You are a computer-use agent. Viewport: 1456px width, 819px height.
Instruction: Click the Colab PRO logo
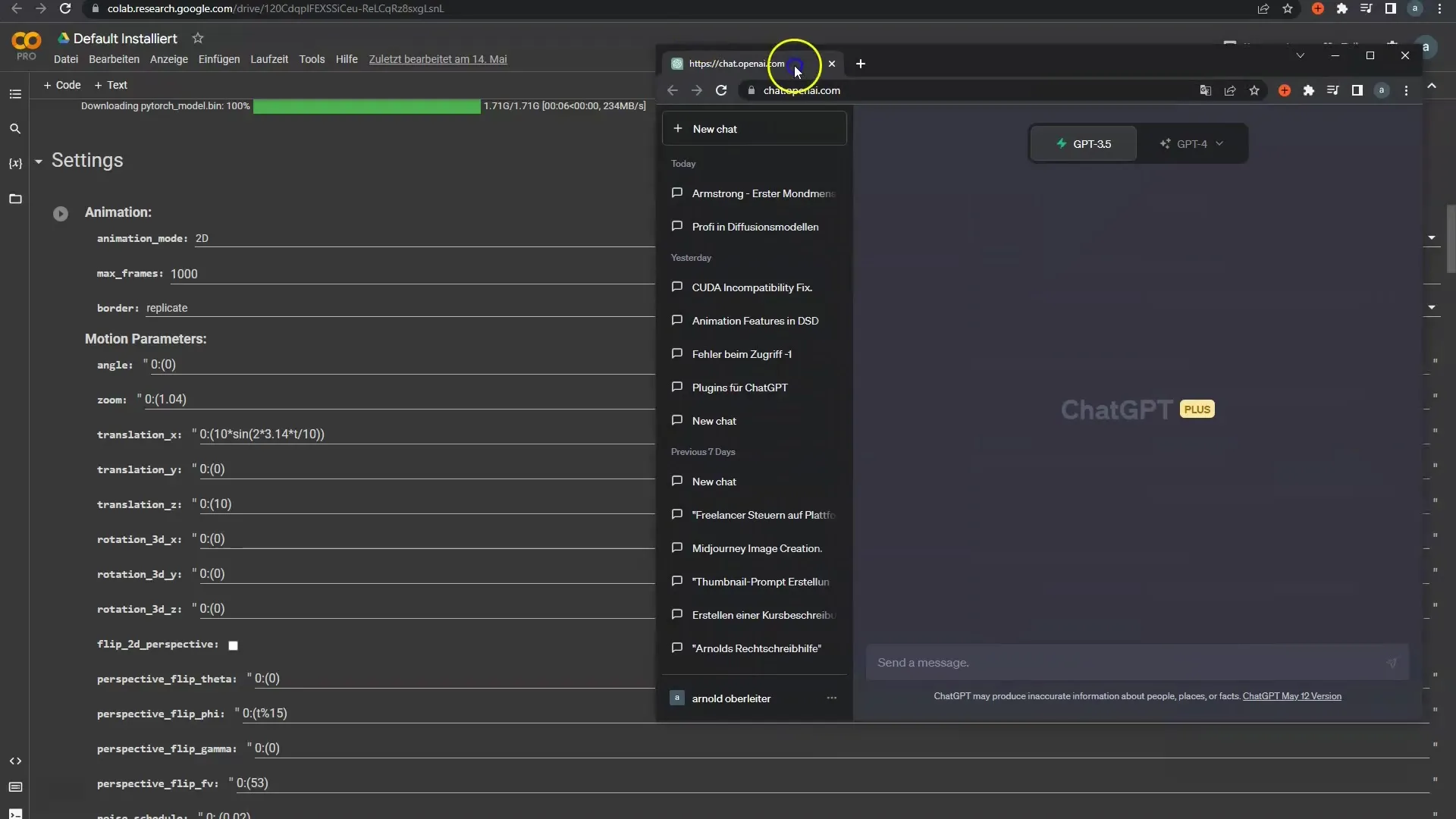(x=27, y=45)
